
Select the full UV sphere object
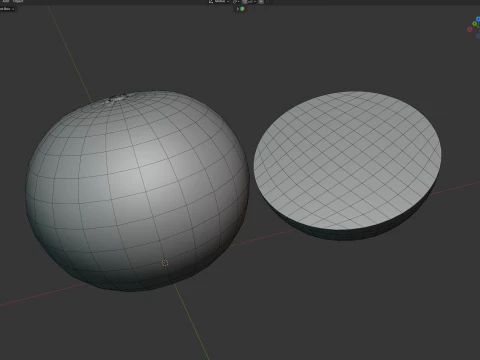(x=137, y=190)
